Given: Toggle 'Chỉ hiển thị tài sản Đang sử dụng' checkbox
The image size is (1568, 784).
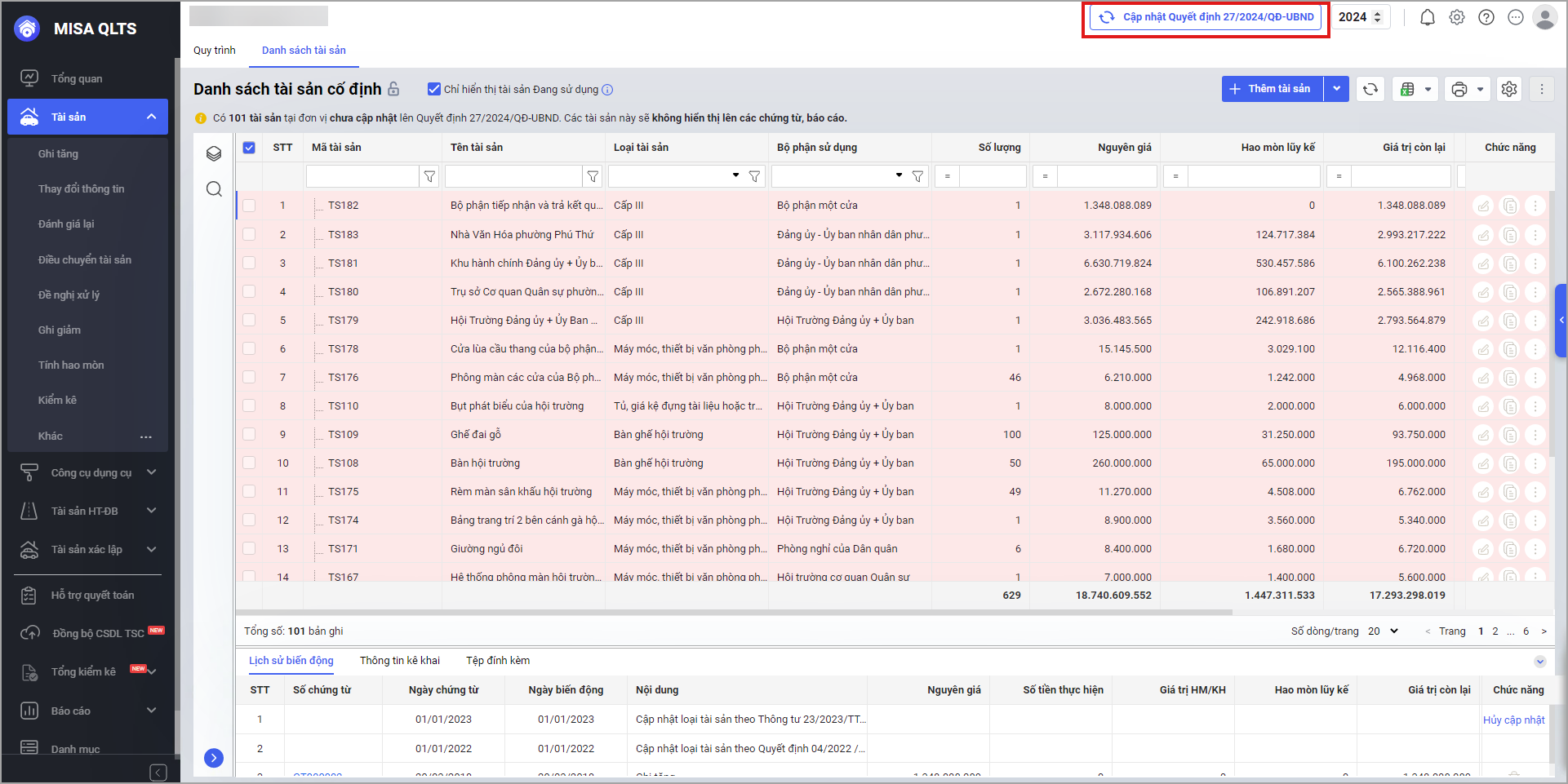Looking at the screenshot, I should point(434,89).
